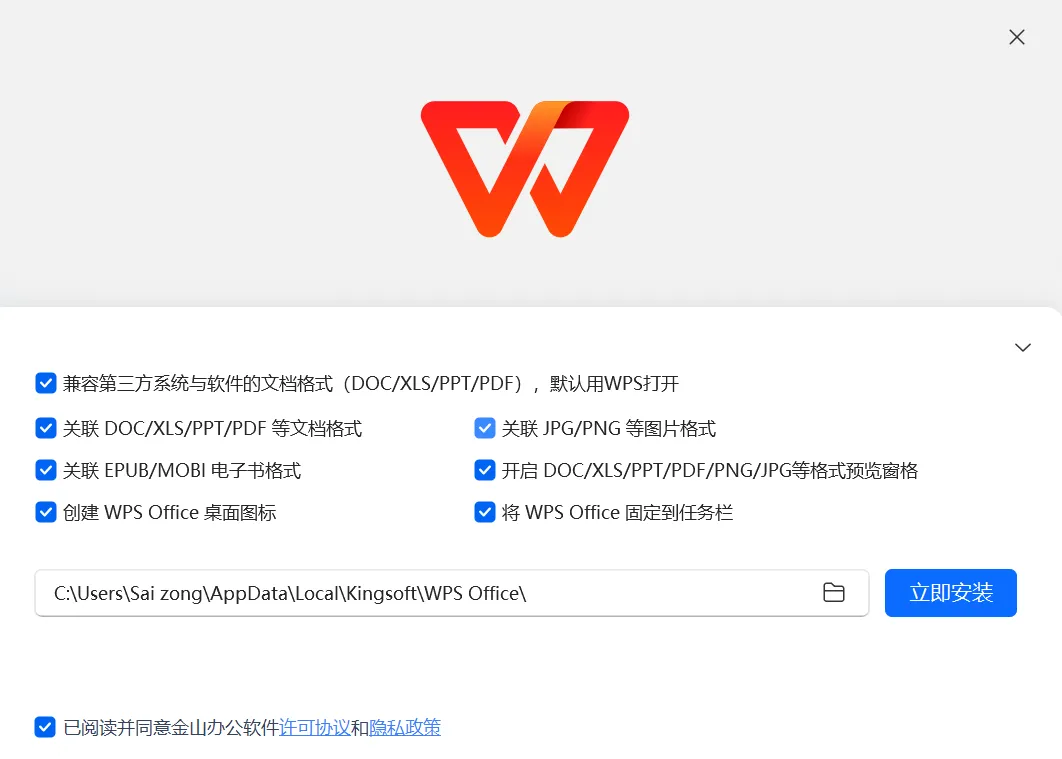Open the 隐私政策 privacy policy link

(405, 728)
